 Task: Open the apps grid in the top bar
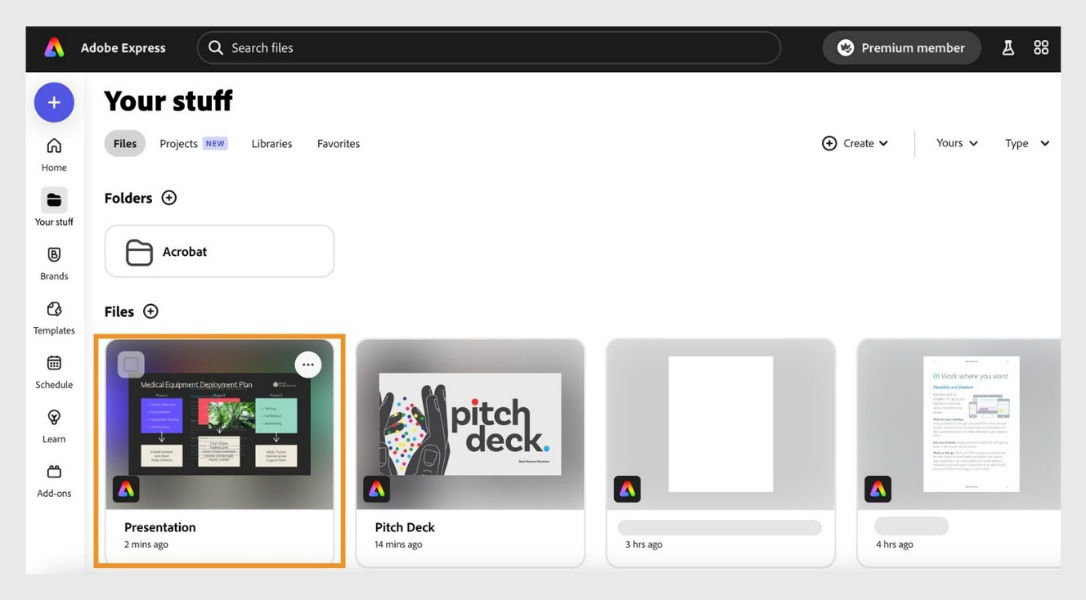(x=1041, y=47)
